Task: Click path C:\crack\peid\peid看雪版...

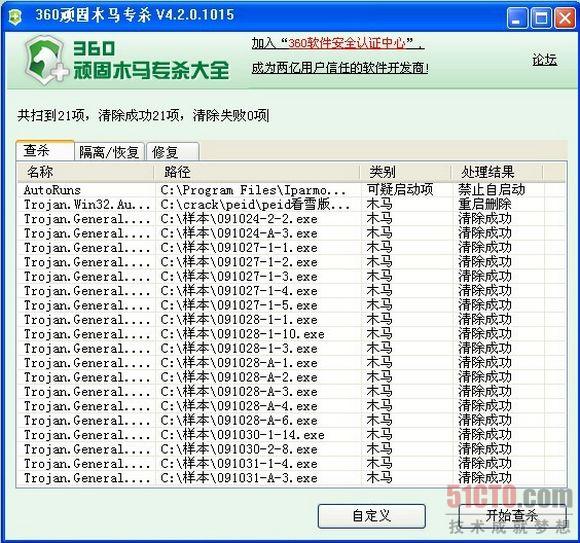Action: [x=255, y=205]
